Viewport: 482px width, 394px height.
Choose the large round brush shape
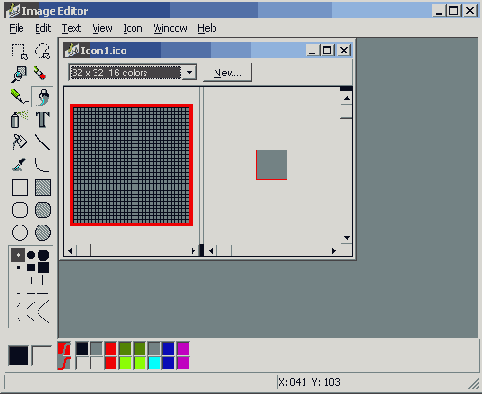(x=43, y=255)
